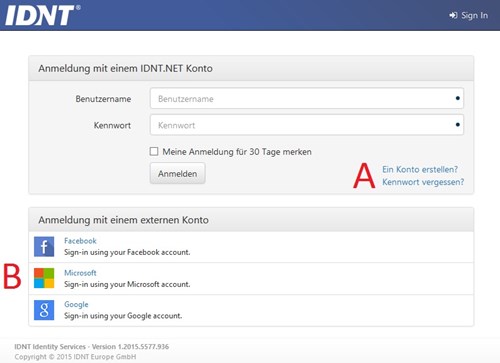Screen dimensions: 500x363
Task: Click the dot icon in Kennwort field
Action: pyautogui.click(x=458, y=125)
